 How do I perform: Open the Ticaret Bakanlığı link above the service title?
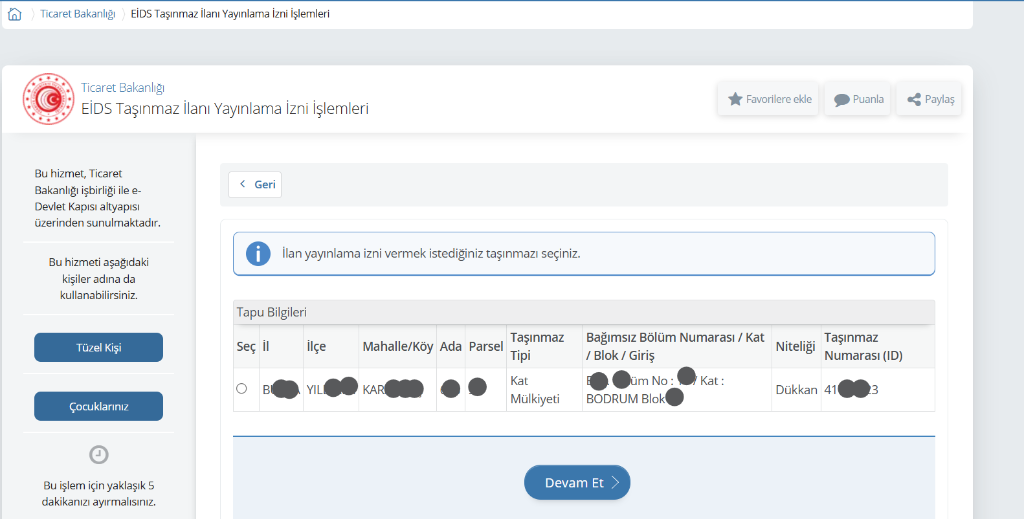(x=123, y=87)
